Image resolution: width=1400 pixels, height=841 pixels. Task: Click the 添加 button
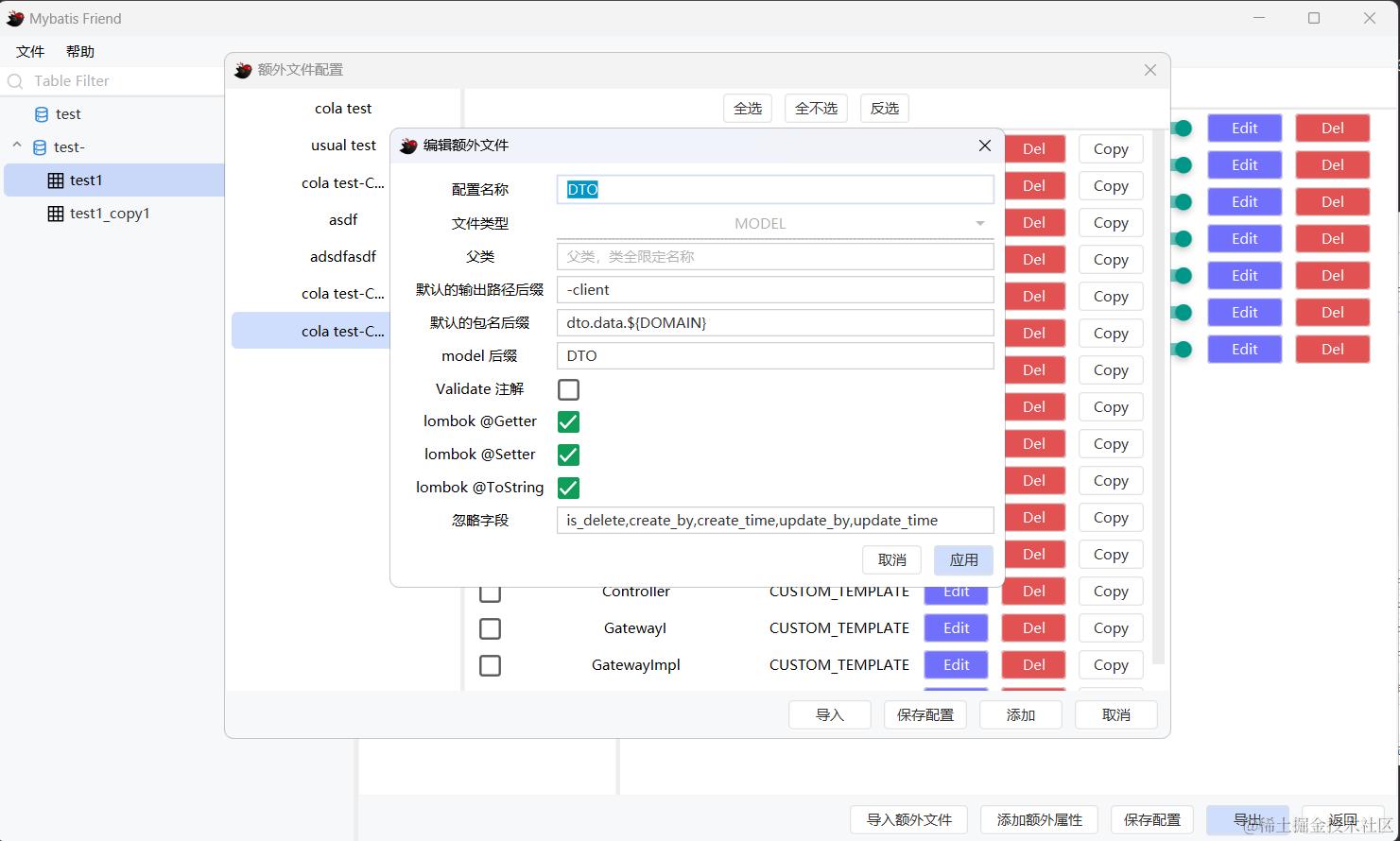point(1021,715)
